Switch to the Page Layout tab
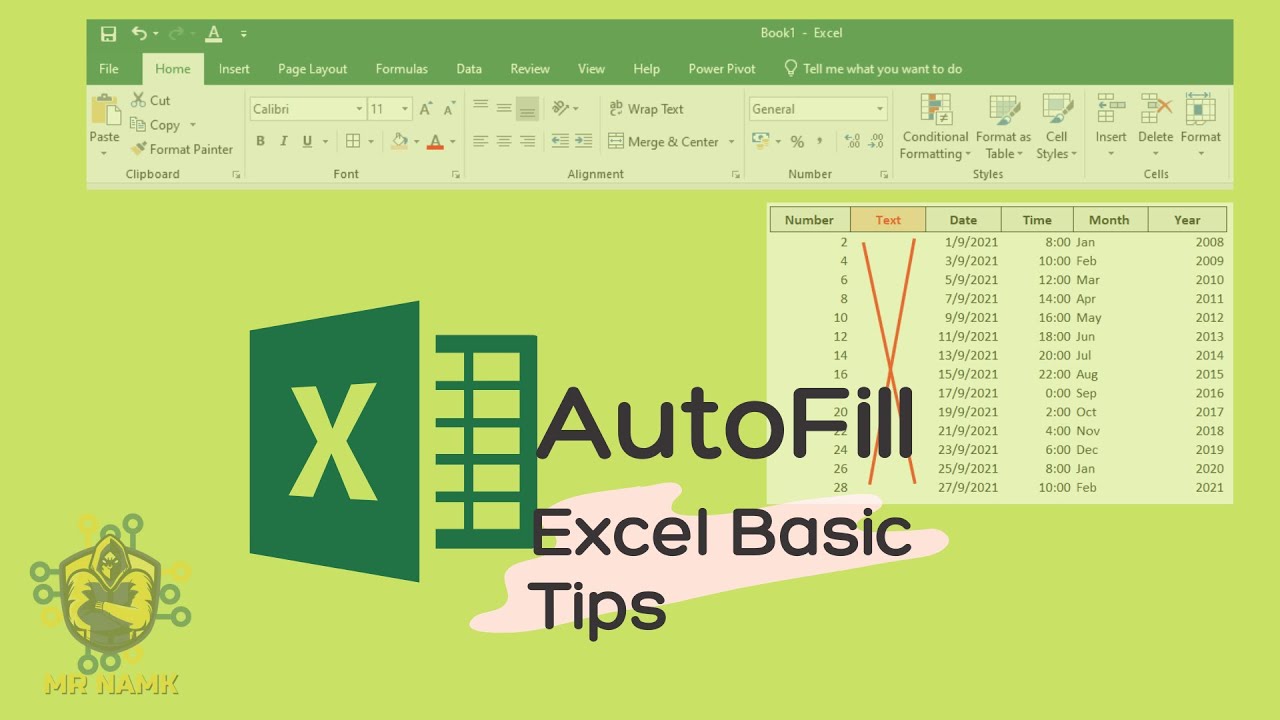Screen dimensions: 1280x720 (x=313, y=69)
